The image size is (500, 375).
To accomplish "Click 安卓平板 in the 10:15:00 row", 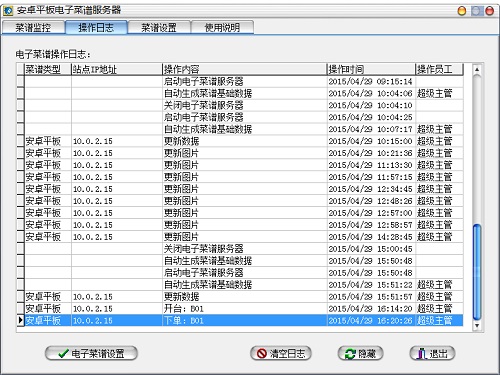I will [x=48, y=141].
